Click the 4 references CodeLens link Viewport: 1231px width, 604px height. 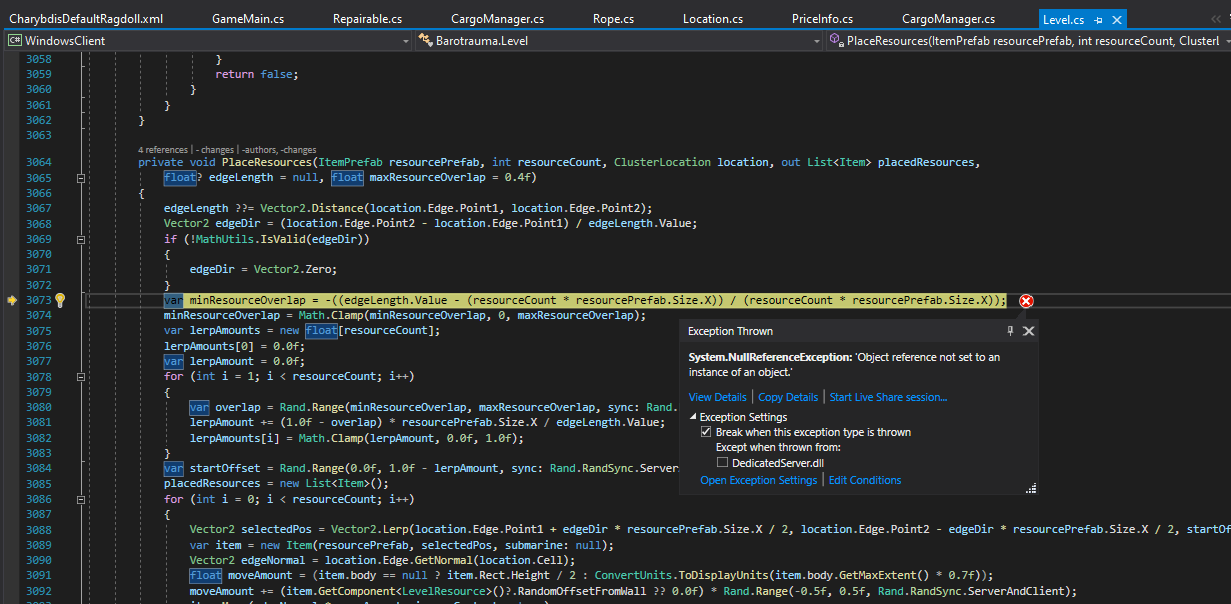coord(164,150)
